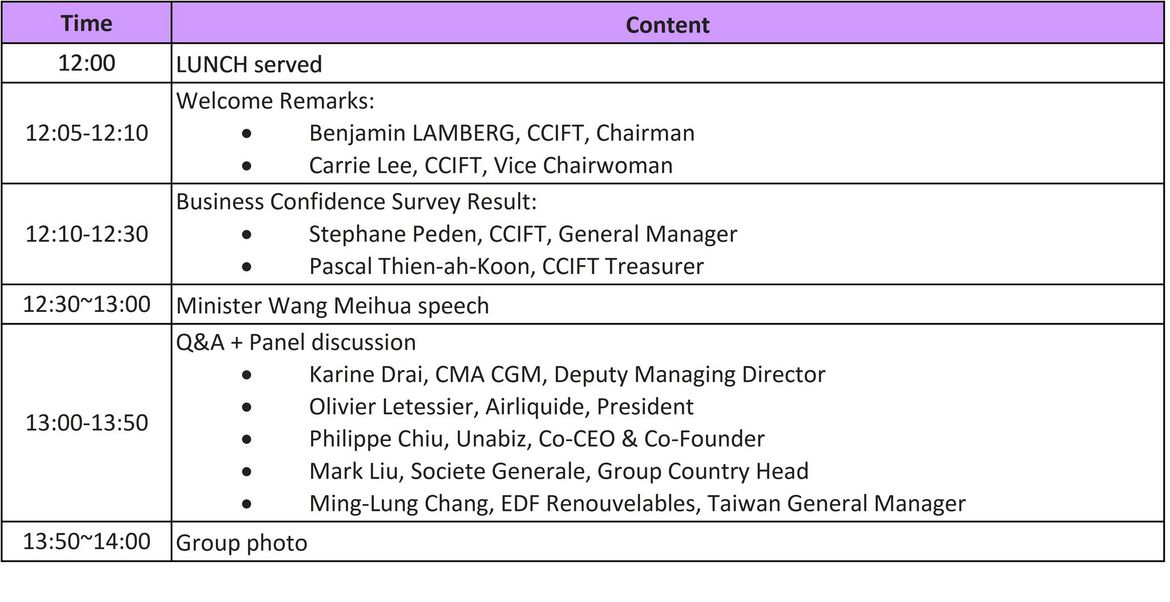
Task: Click Minister Wang Meihua speech row
Action: (x=333, y=306)
